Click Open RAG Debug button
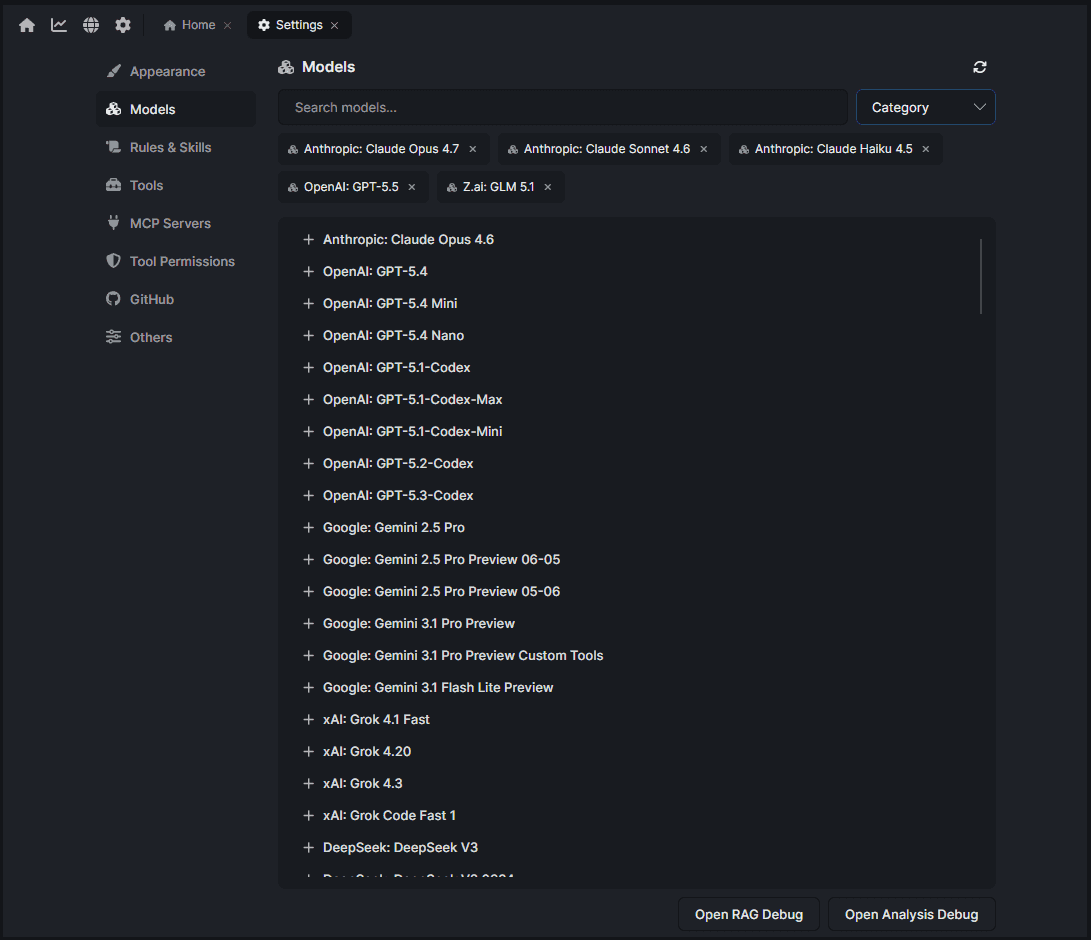 [x=749, y=914]
